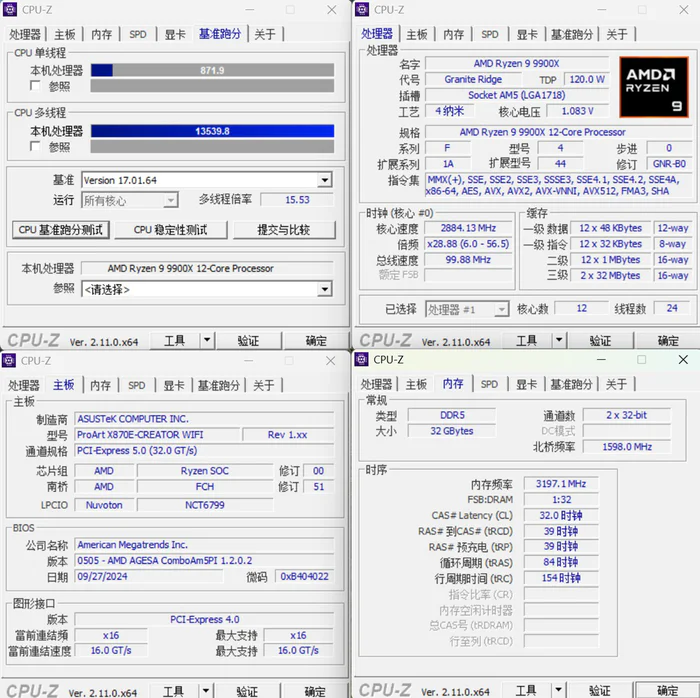Enable the 参照 checkbox under CPU 多线程
The height and width of the screenshot is (698, 700).
click(x=35, y=146)
